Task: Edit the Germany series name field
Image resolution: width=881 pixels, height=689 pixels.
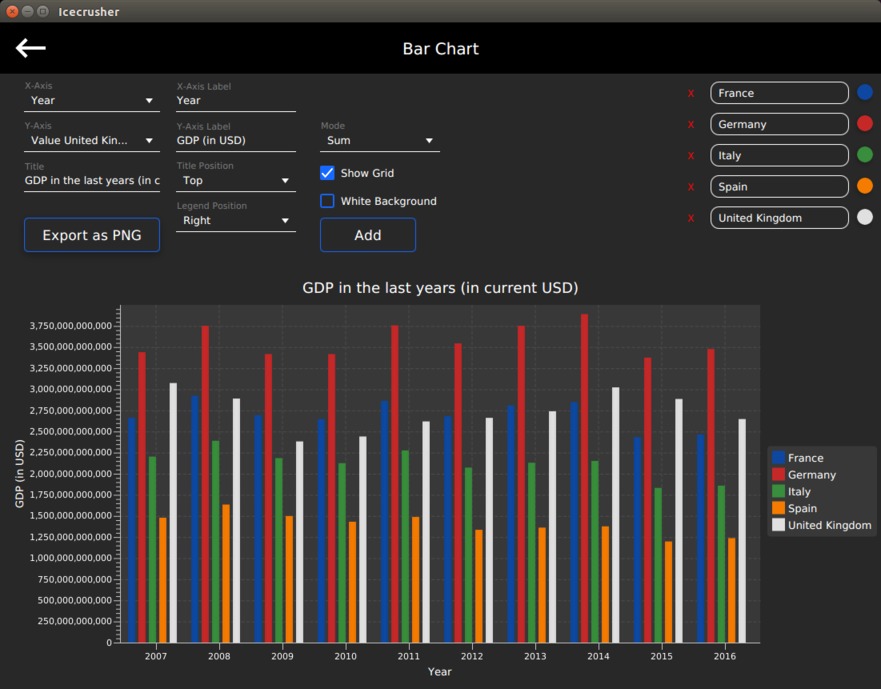Action: click(x=779, y=124)
